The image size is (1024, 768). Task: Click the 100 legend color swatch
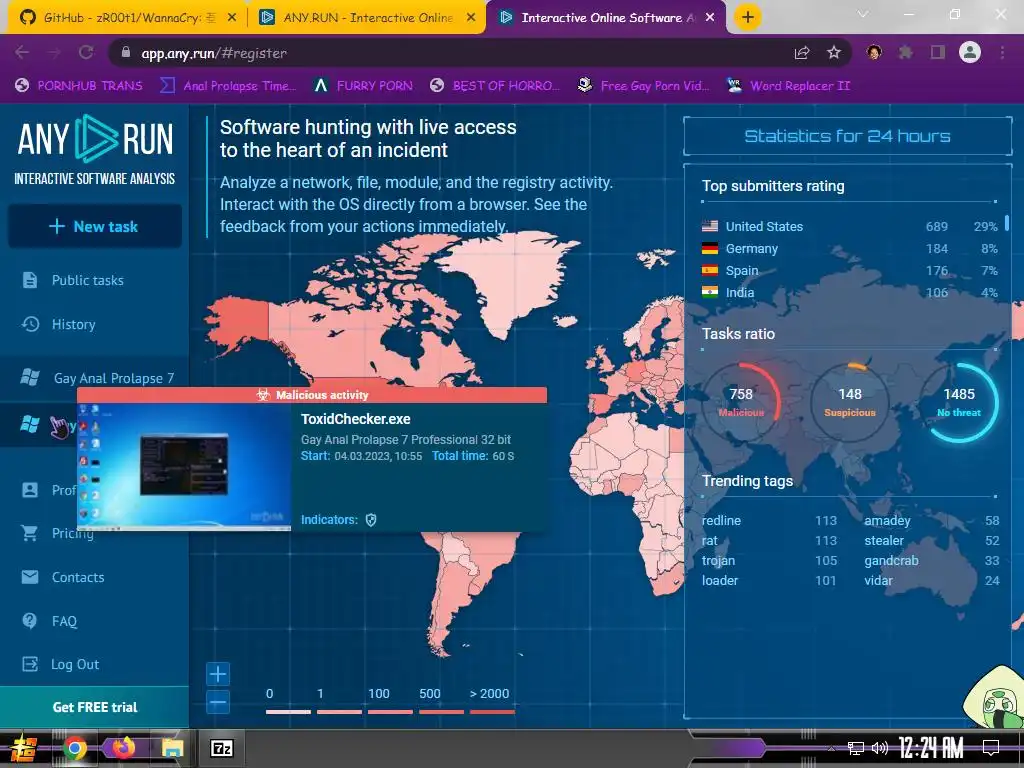[390, 712]
